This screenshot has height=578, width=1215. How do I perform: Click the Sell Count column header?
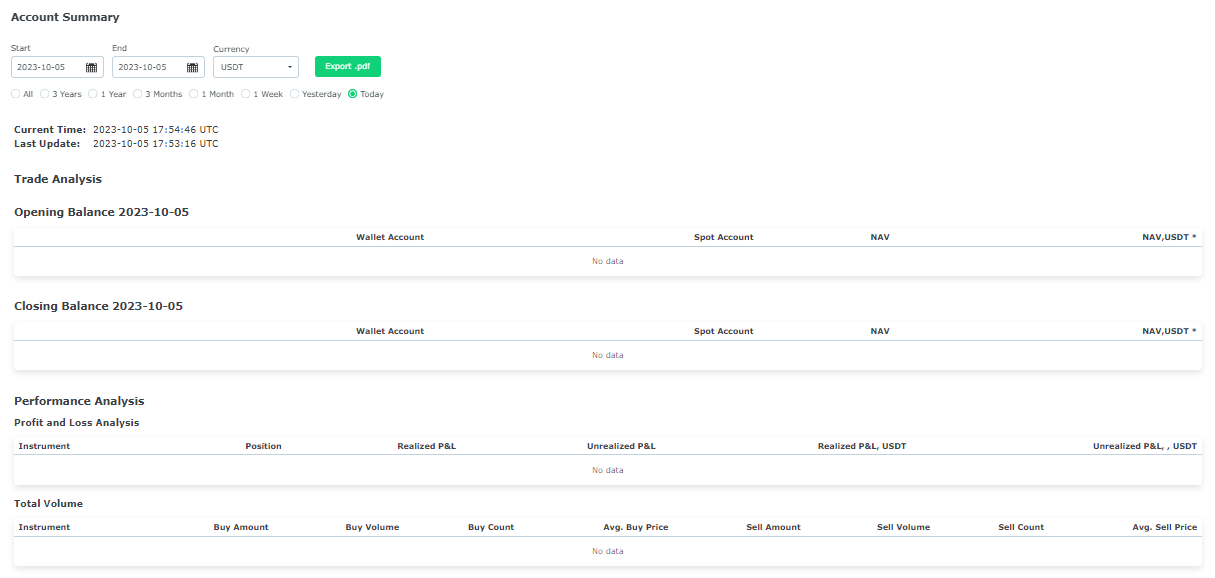[1021, 527]
